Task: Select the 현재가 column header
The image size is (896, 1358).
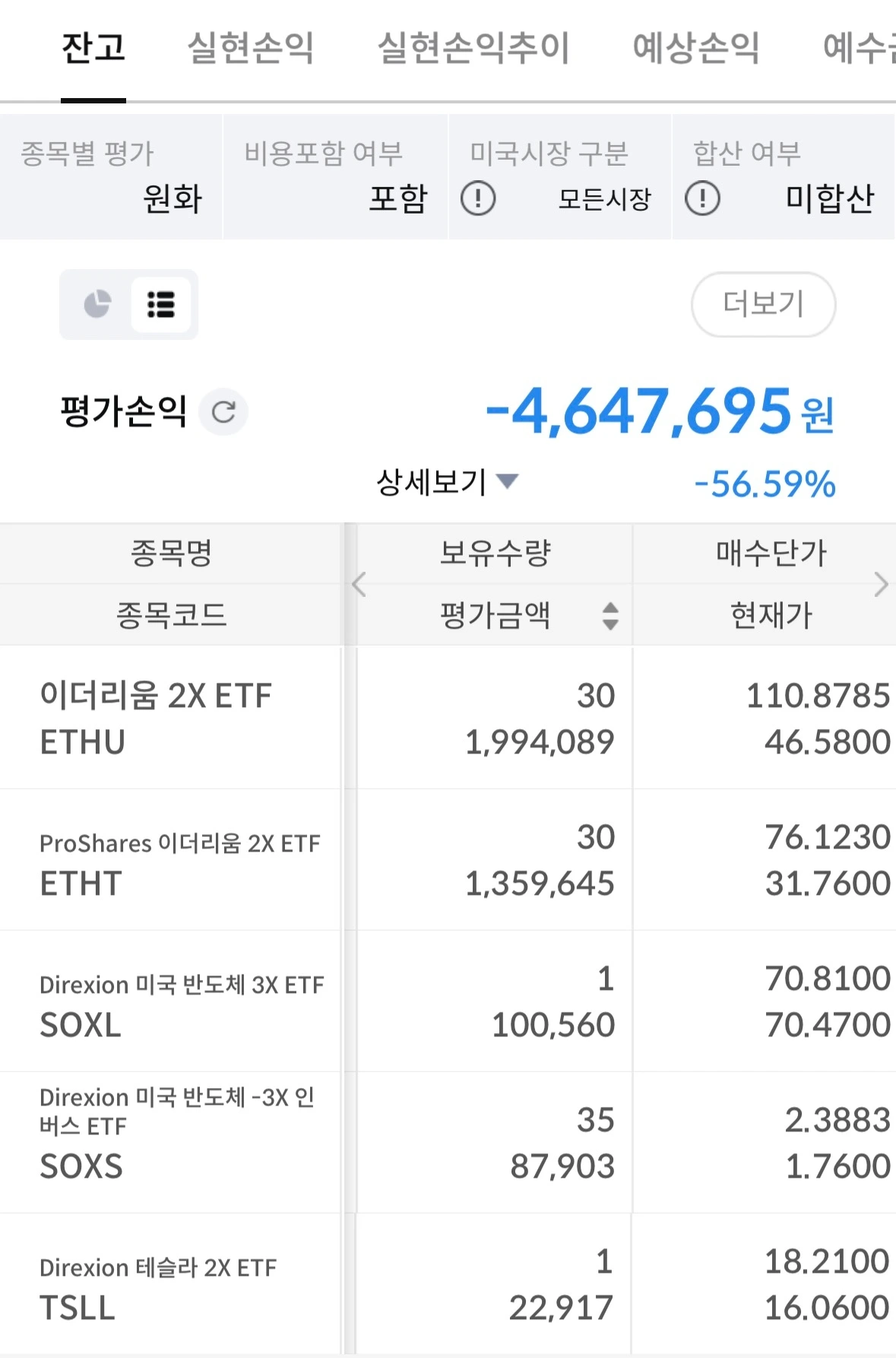Action: 771,615
